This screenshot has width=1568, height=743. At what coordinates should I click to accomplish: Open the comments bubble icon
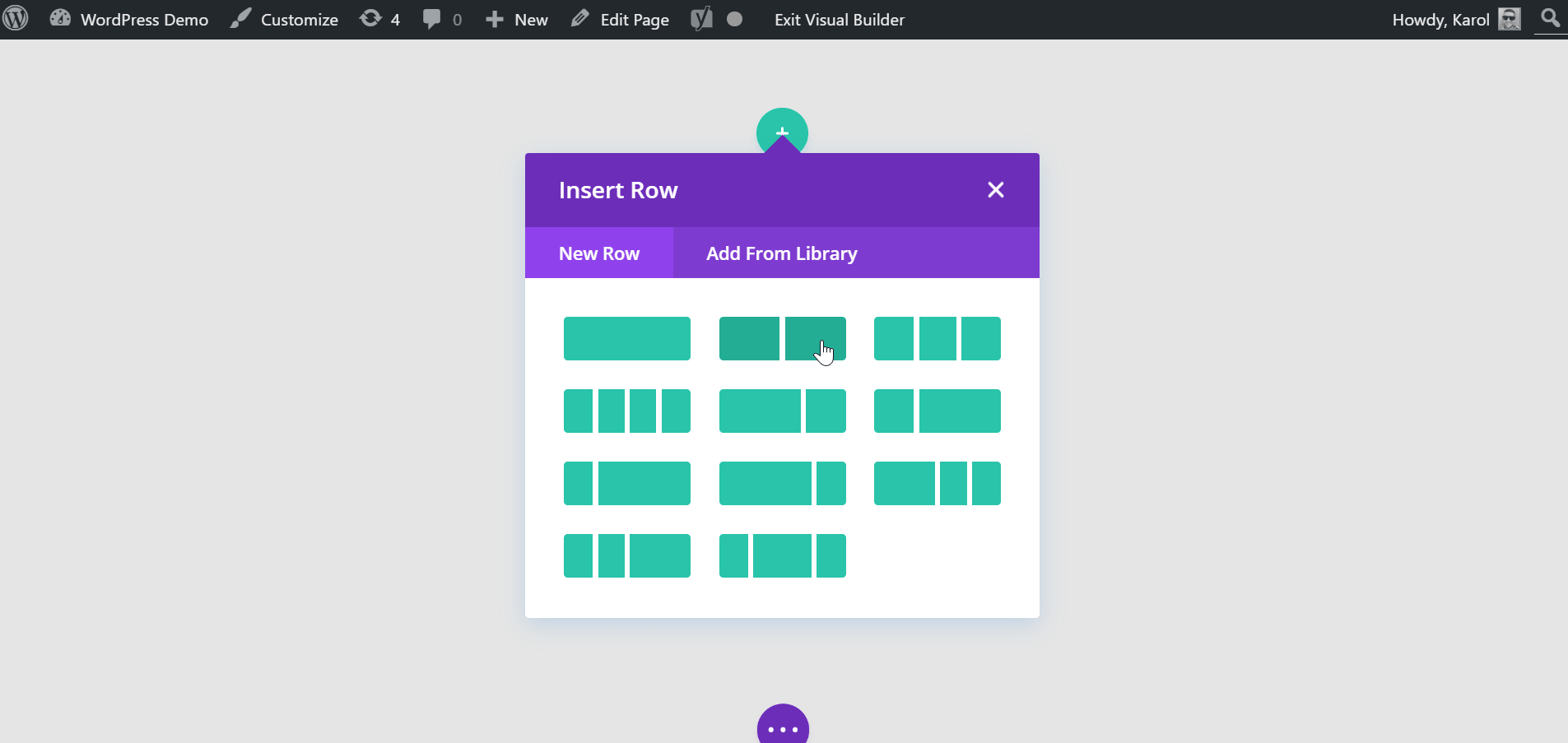click(441, 20)
